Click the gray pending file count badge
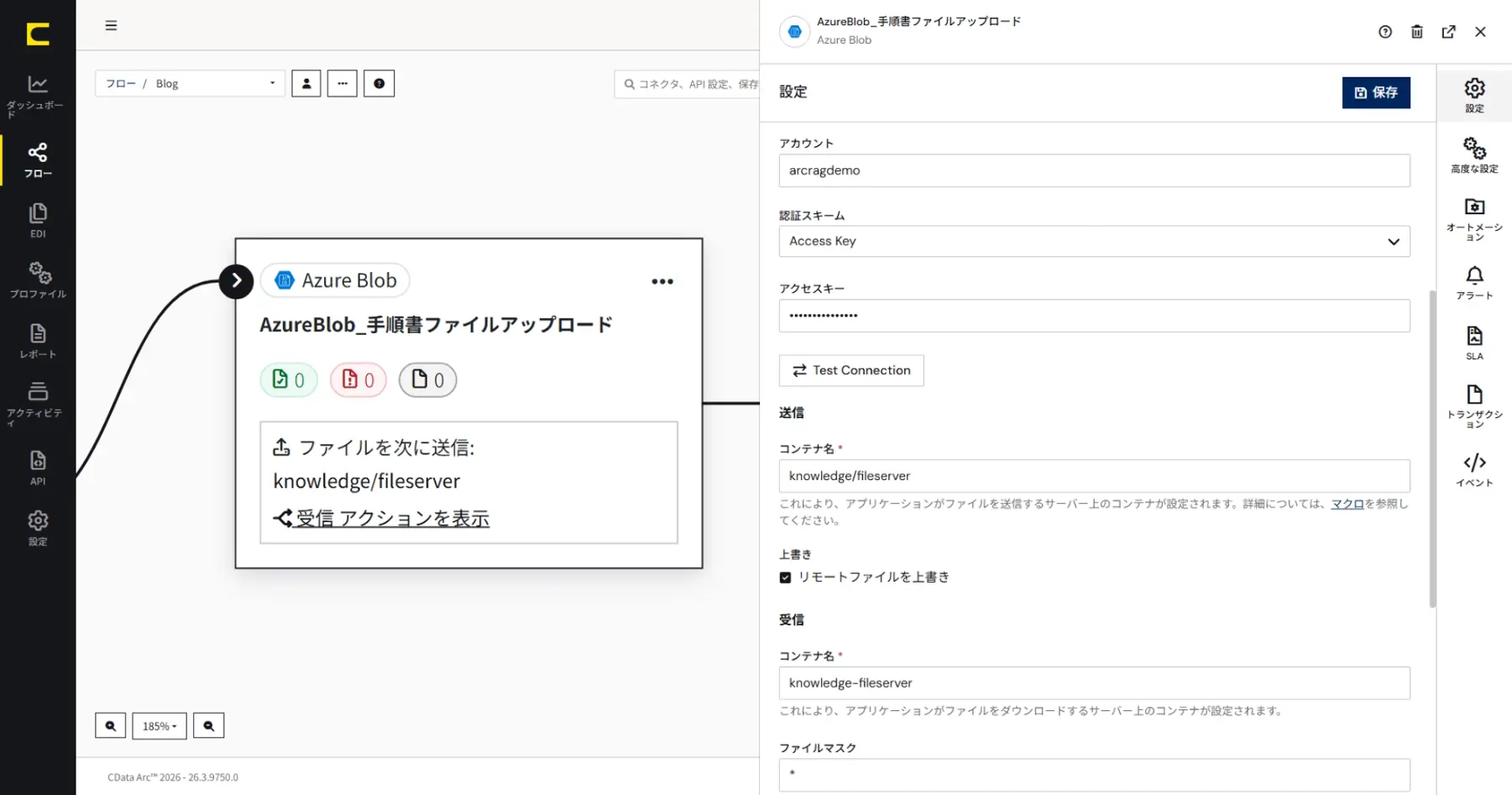The image size is (1512, 795). [428, 379]
